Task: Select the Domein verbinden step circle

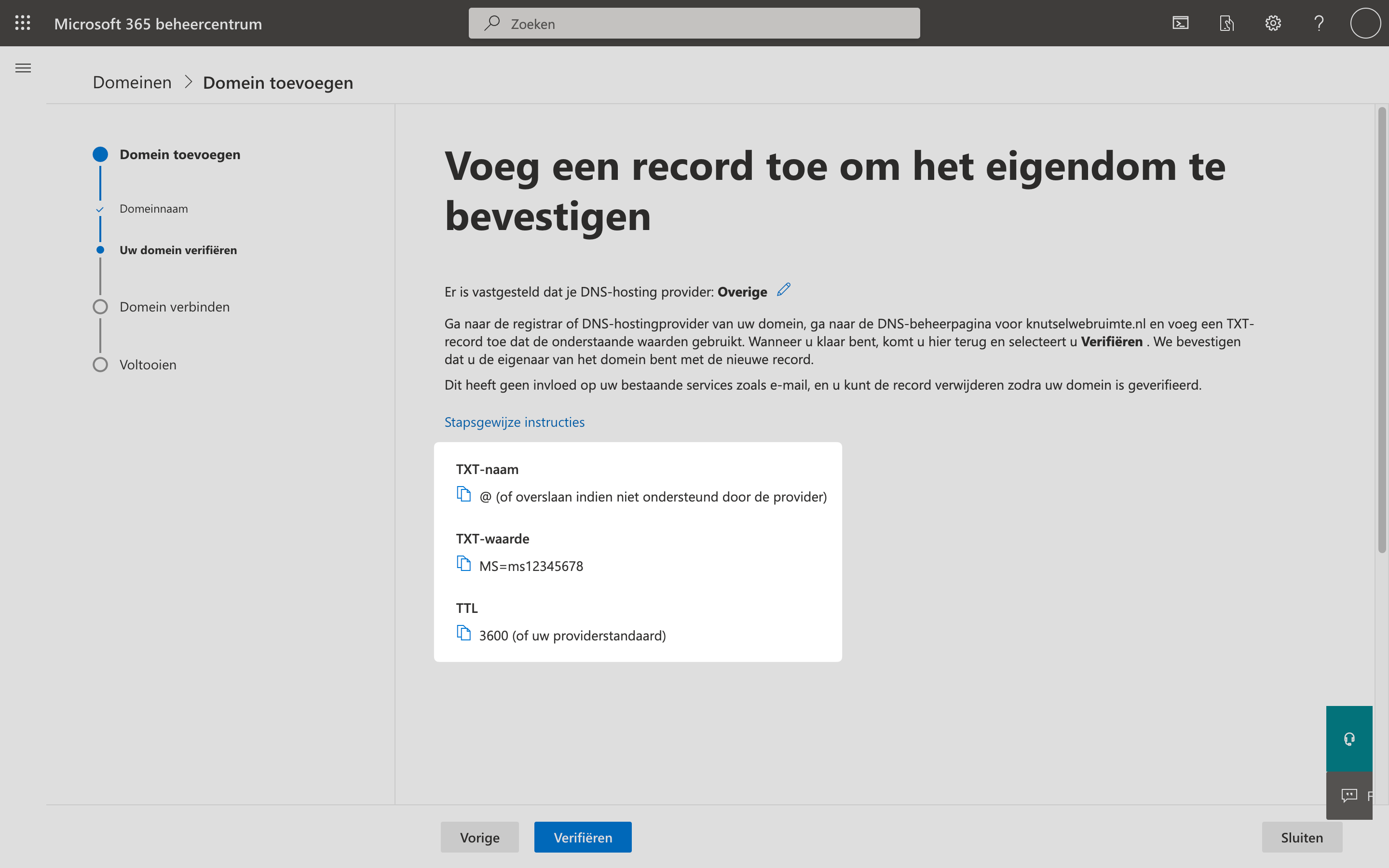Action: pyautogui.click(x=100, y=307)
